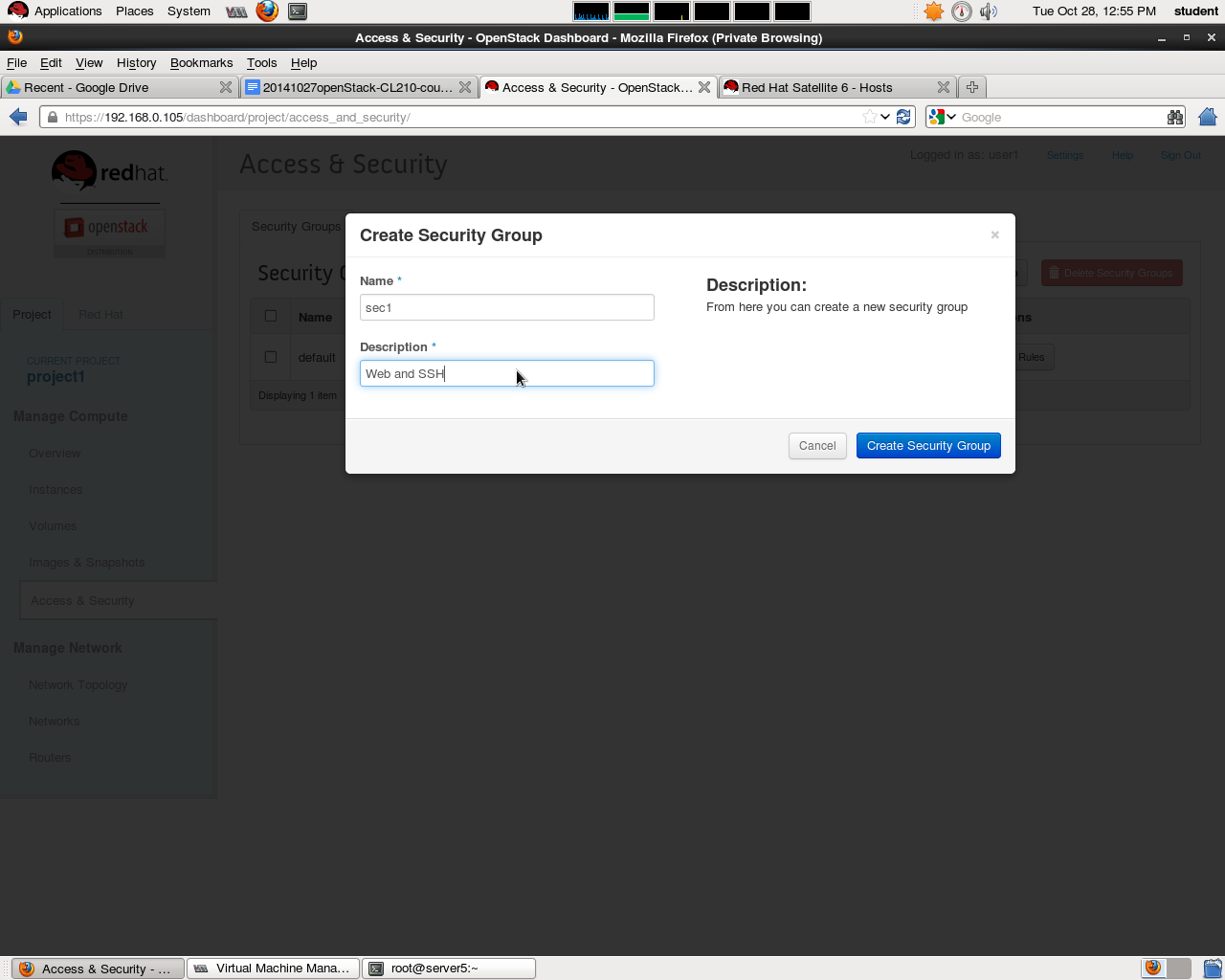Screen dimensions: 1225x980
Task: Click the student username in top panel
Action: 1196,11
